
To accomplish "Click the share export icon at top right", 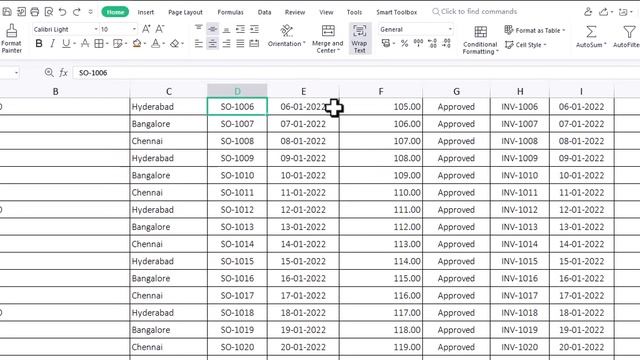I will pyautogui.click(x=604, y=12).
